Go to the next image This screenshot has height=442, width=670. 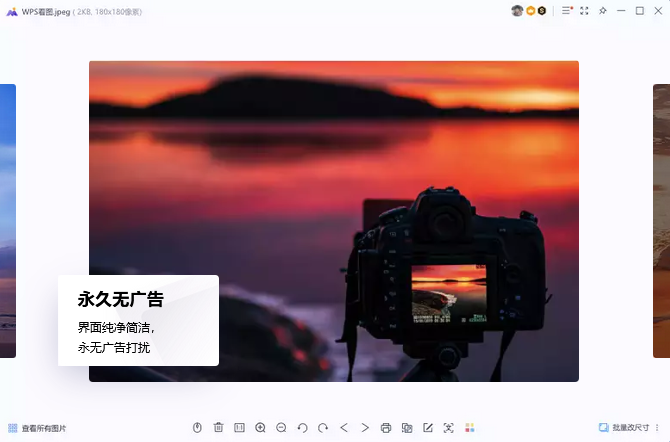(x=365, y=428)
